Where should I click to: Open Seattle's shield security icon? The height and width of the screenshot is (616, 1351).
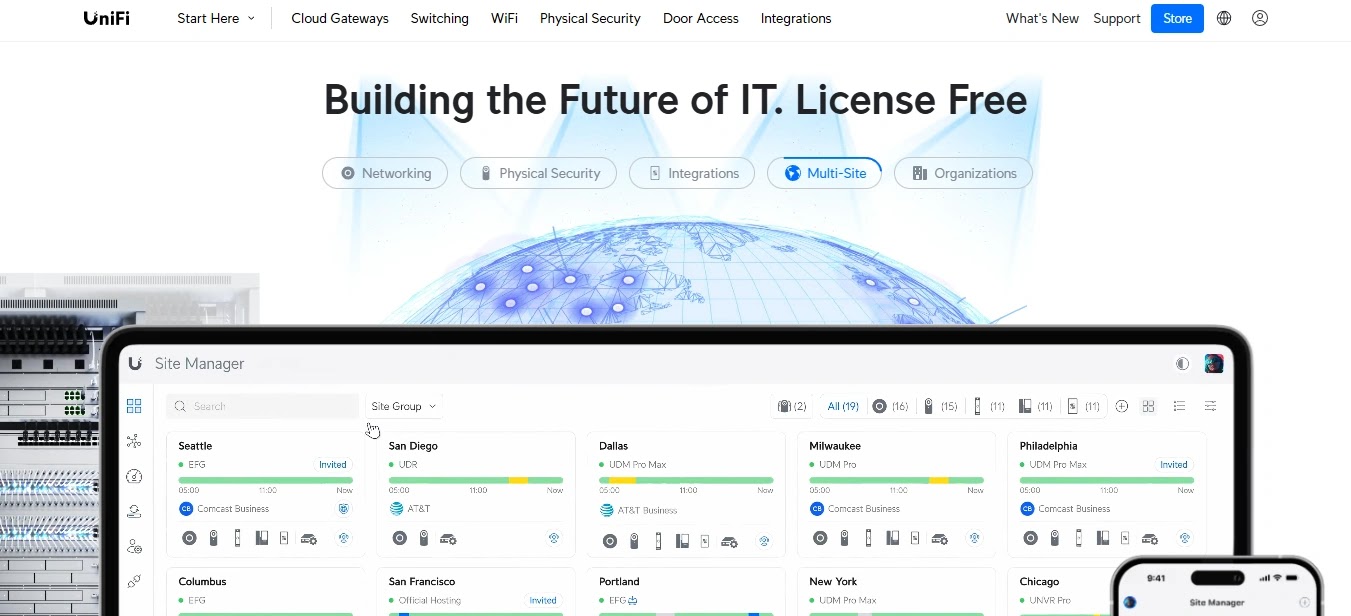coord(344,509)
